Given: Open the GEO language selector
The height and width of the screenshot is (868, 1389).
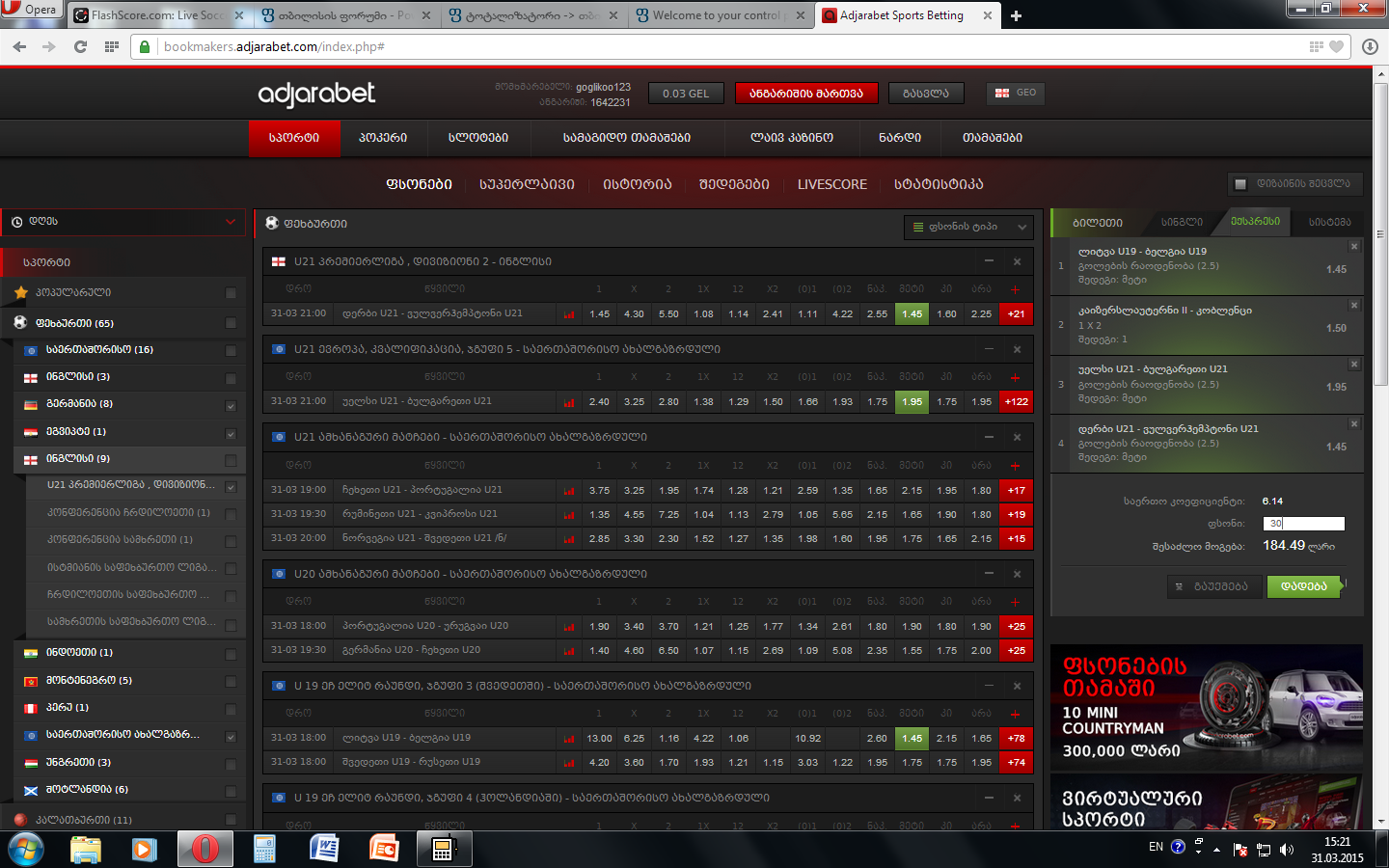Looking at the screenshot, I should pyautogui.click(x=1016, y=93).
